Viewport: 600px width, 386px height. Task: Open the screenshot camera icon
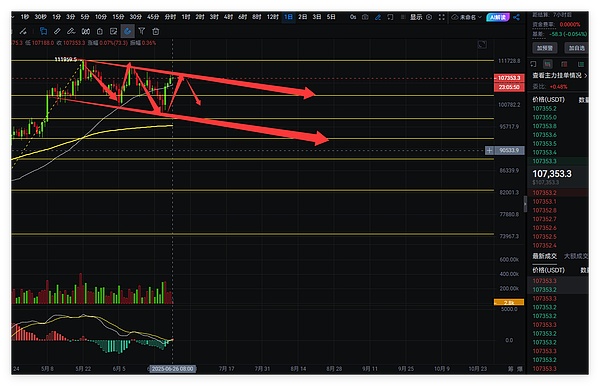(365, 17)
